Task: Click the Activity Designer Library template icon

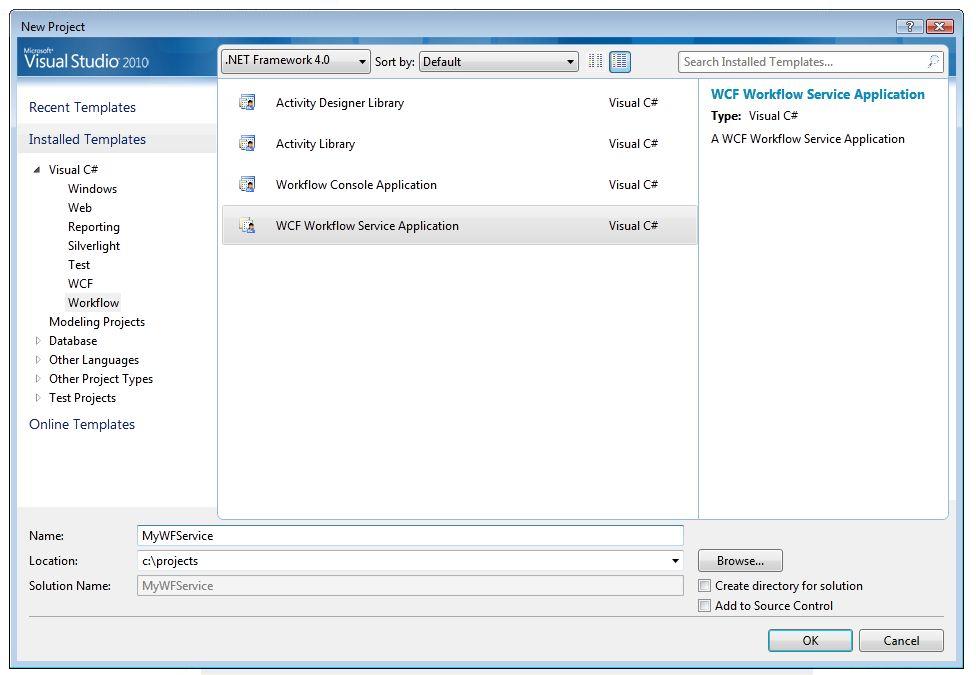Action: pyautogui.click(x=247, y=102)
